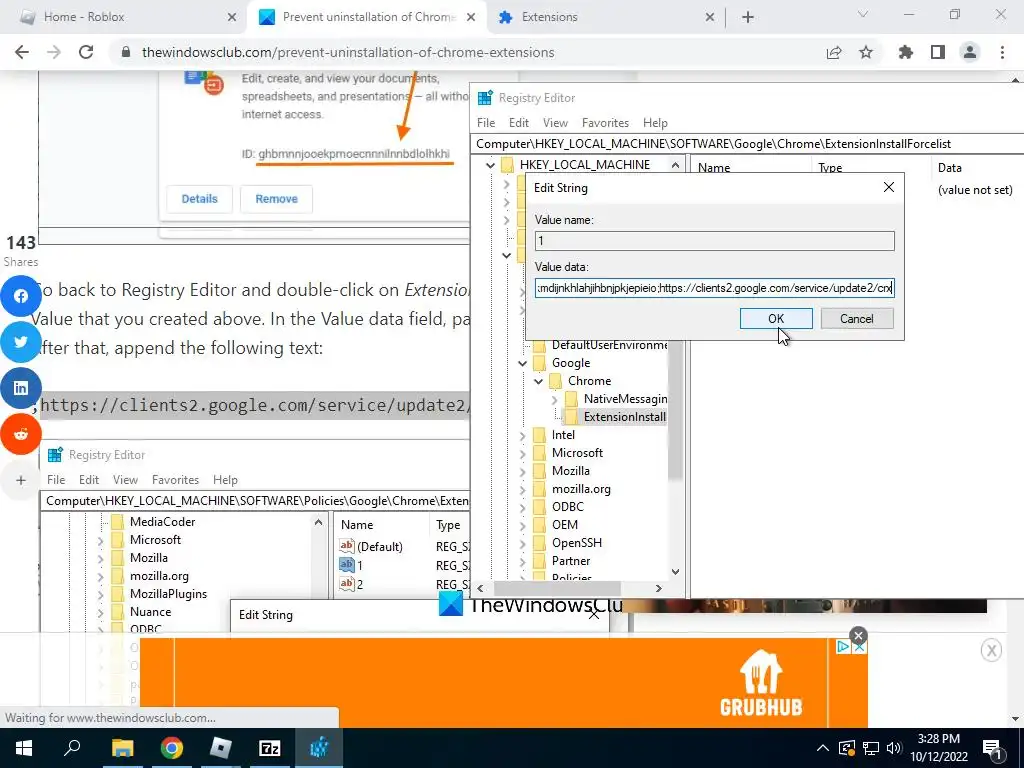Click the Value name field

point(714,241)
